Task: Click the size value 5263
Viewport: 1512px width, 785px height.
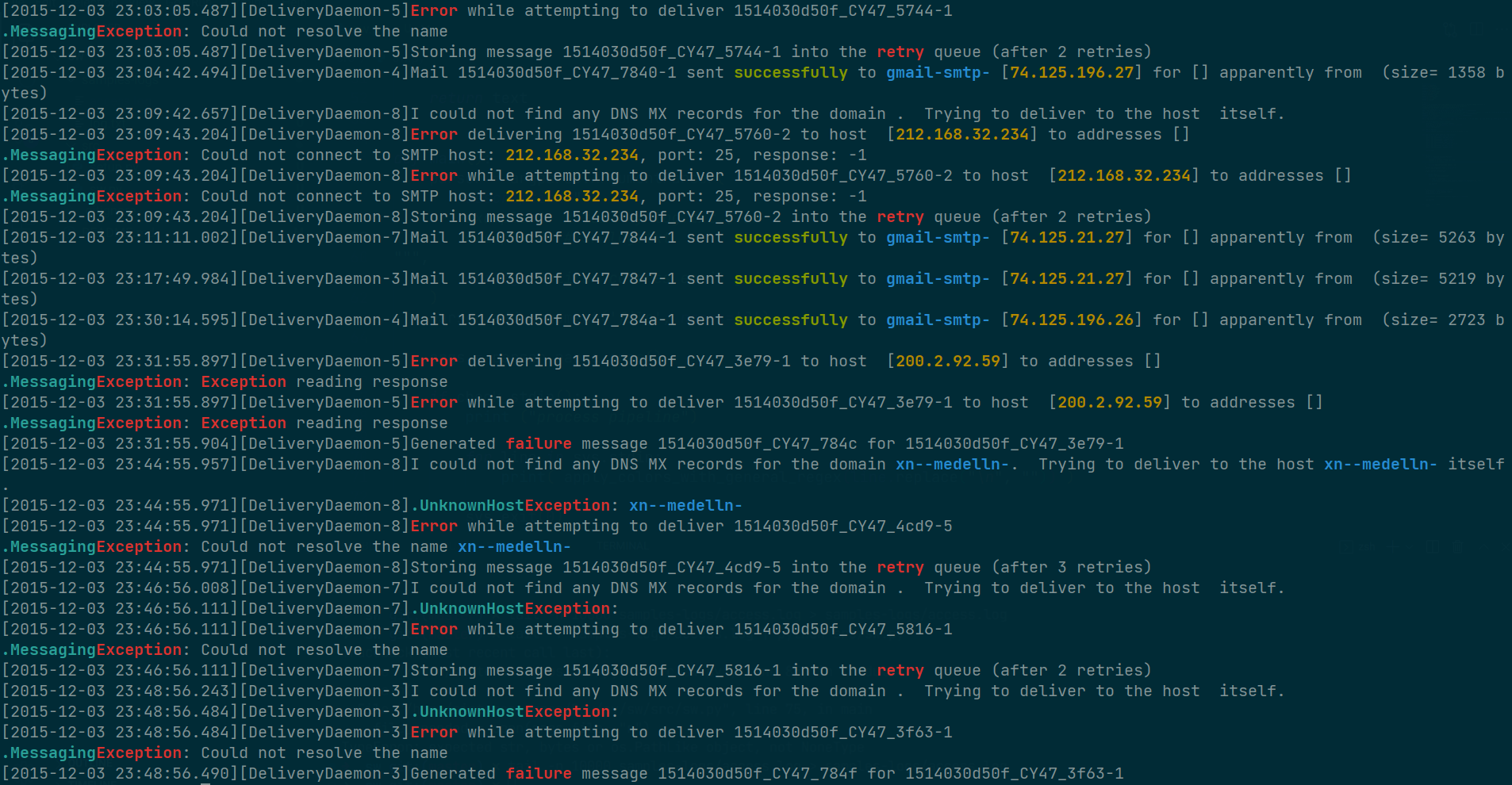Action: coord(1456,237)
